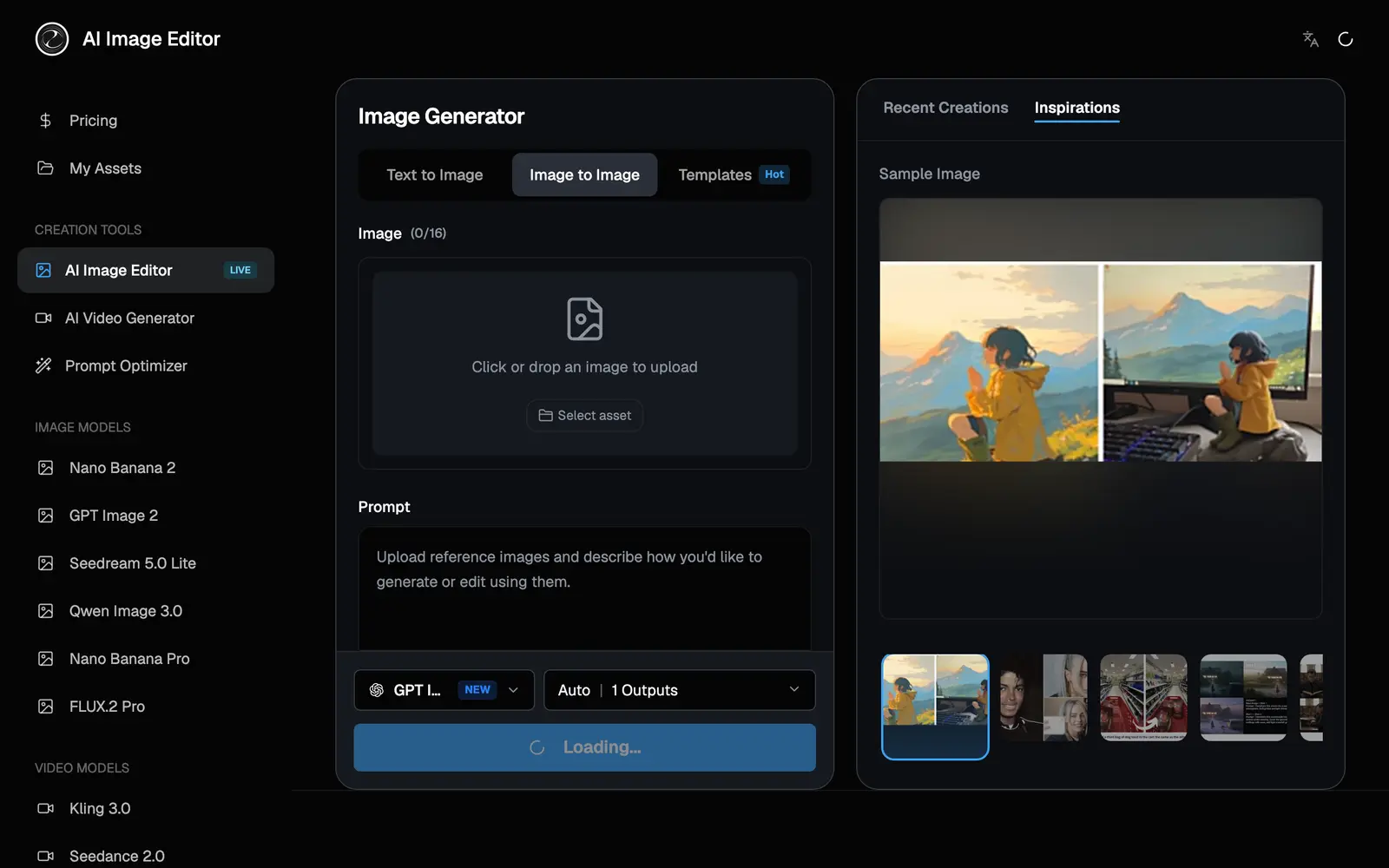Select the dark landscape grid thumbnail
Image resolution: width=1389 pixels, height=868 pixels.
tap(1243, 698)
